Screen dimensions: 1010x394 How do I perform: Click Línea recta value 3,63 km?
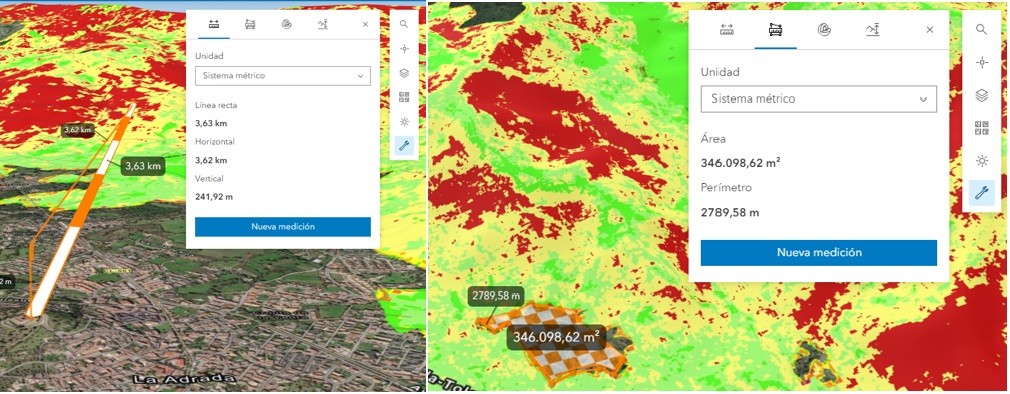[x=211, y=123]
